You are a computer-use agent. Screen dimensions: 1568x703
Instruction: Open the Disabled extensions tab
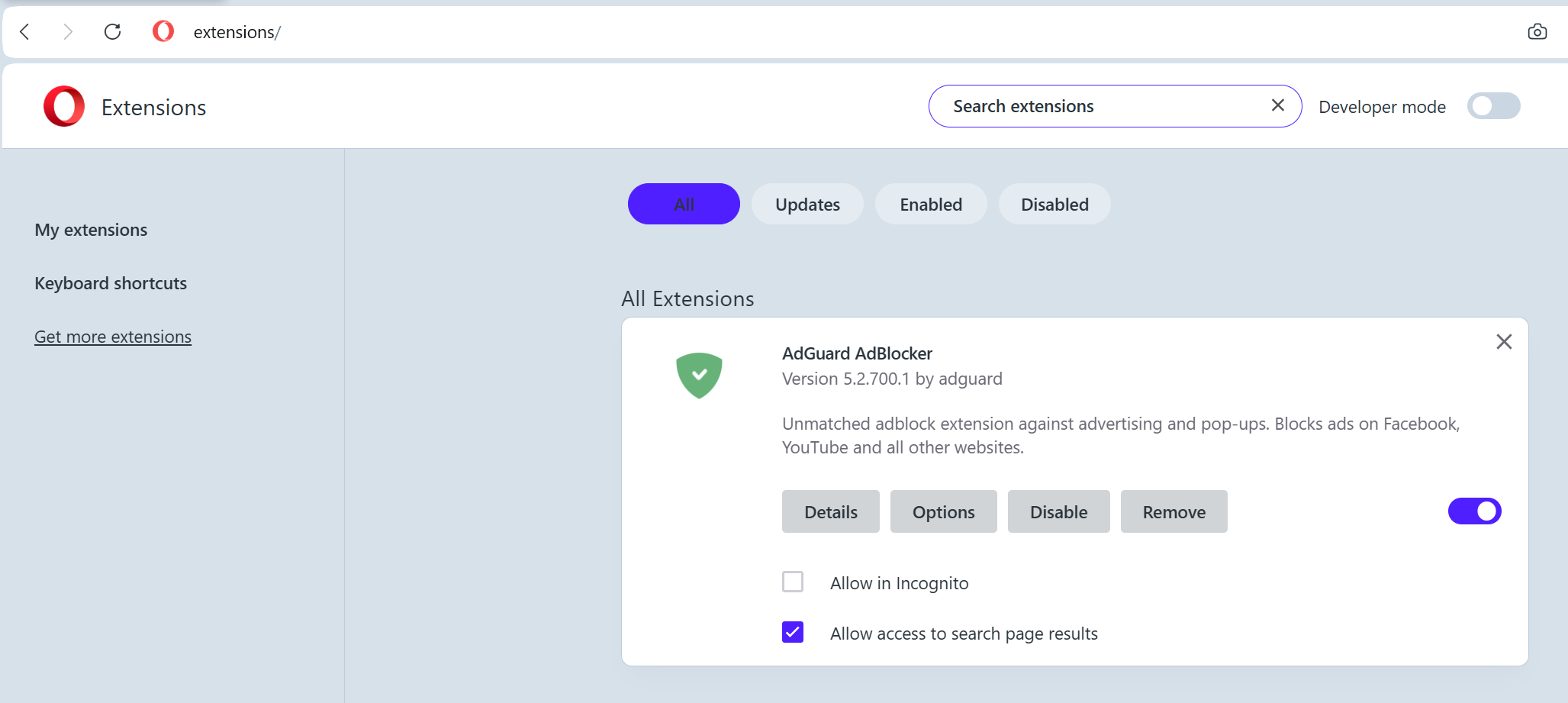point(1054,204)
